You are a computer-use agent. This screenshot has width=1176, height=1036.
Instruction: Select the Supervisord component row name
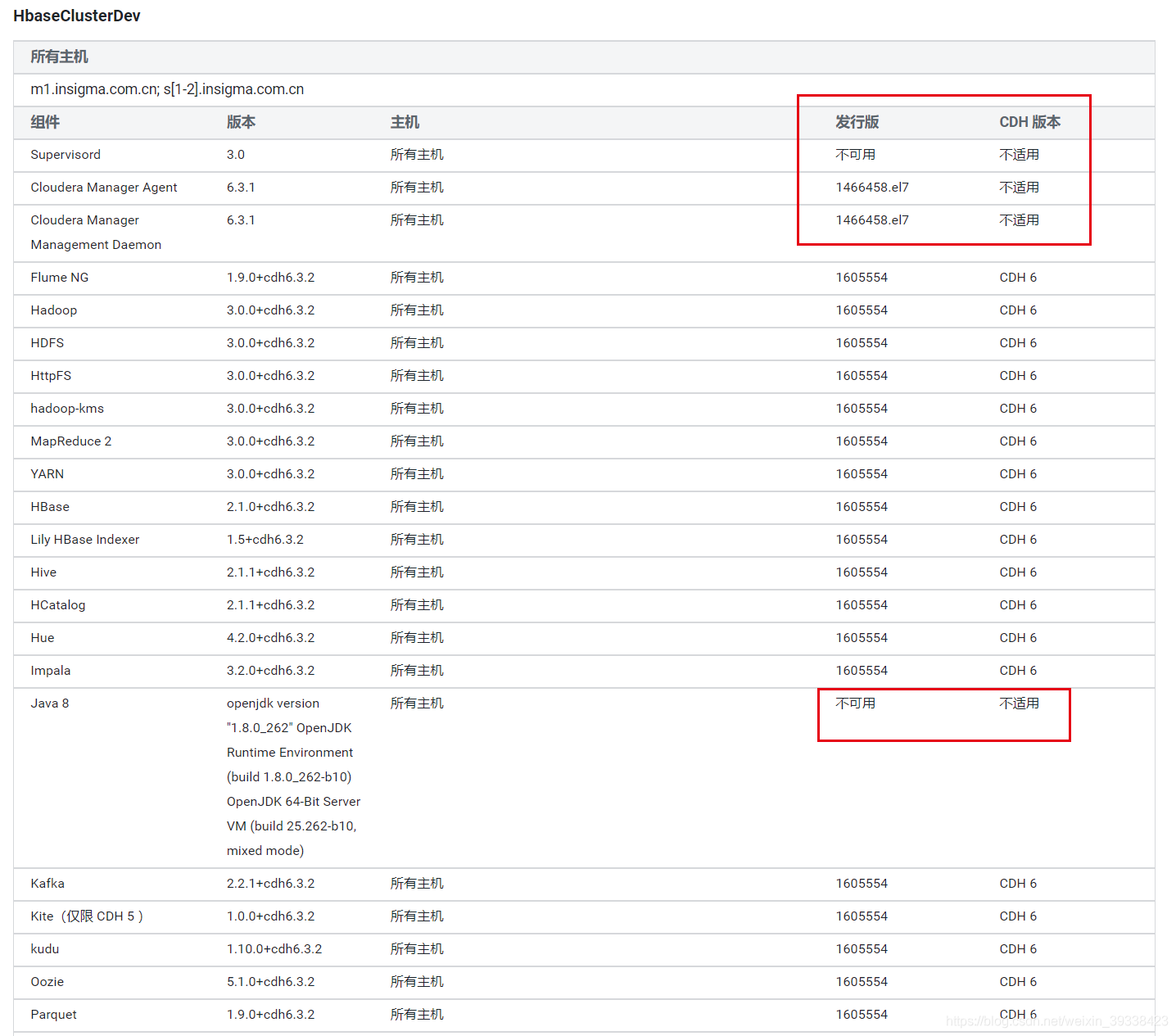tap(66, 155)
